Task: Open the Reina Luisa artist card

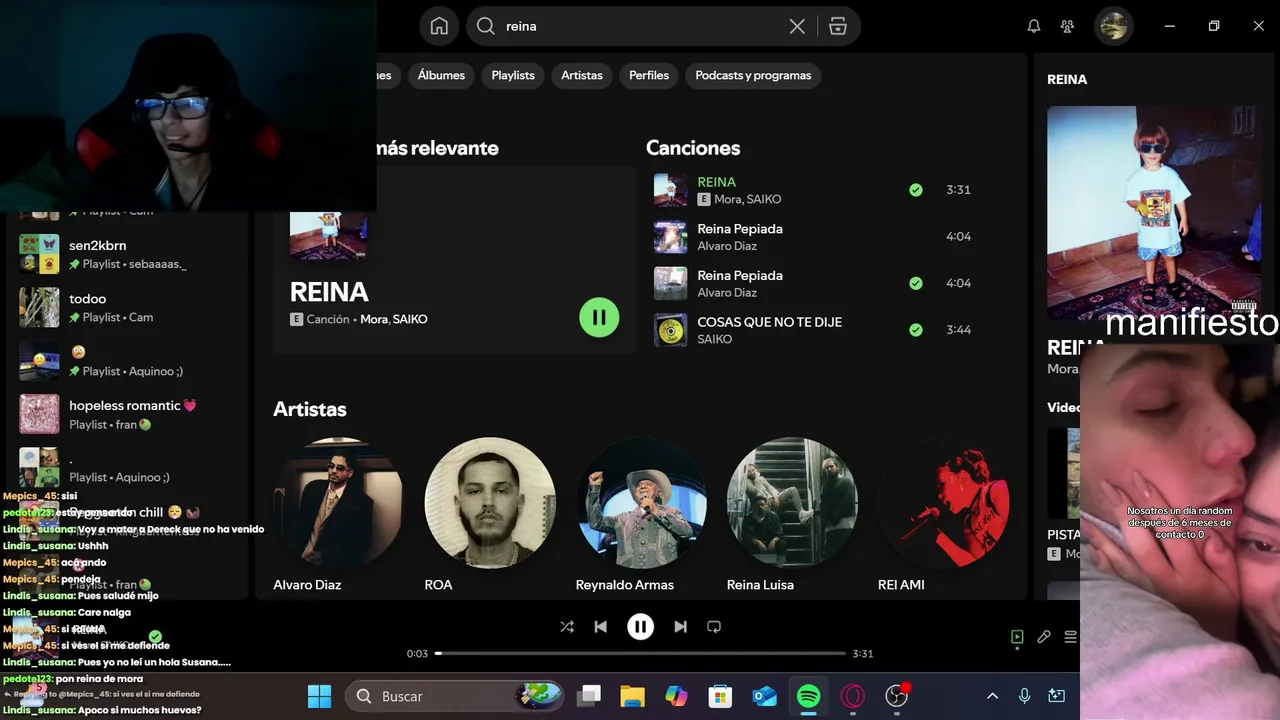Action: click(792, 513)
